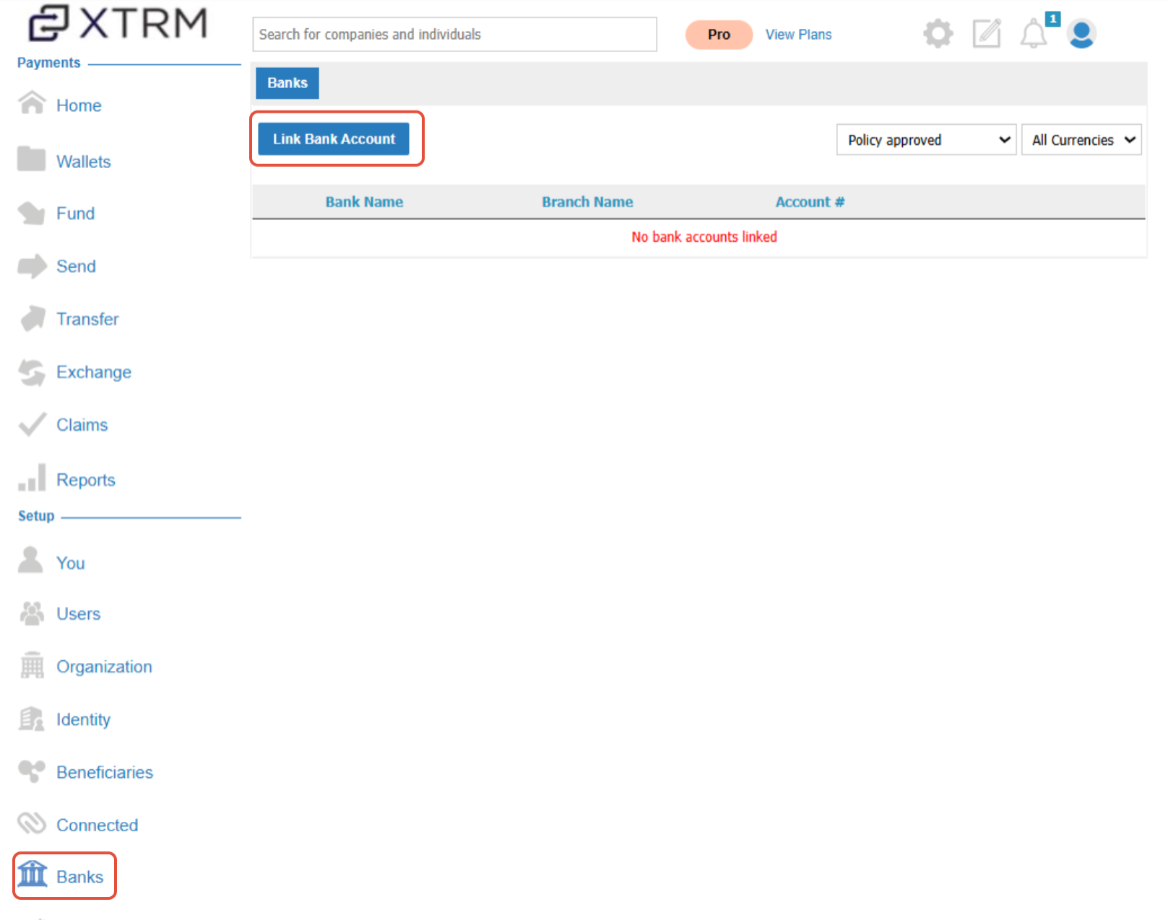The image size is (1168, 920).
Task: Select the Claims checkmark icon
Action: (x=32, y=424)
